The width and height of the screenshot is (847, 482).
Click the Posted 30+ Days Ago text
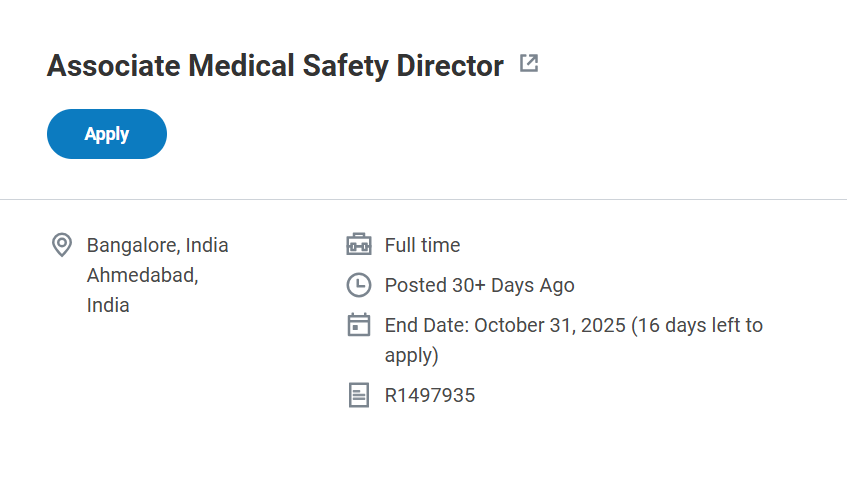pyautogui.click(x=479, y=285)
